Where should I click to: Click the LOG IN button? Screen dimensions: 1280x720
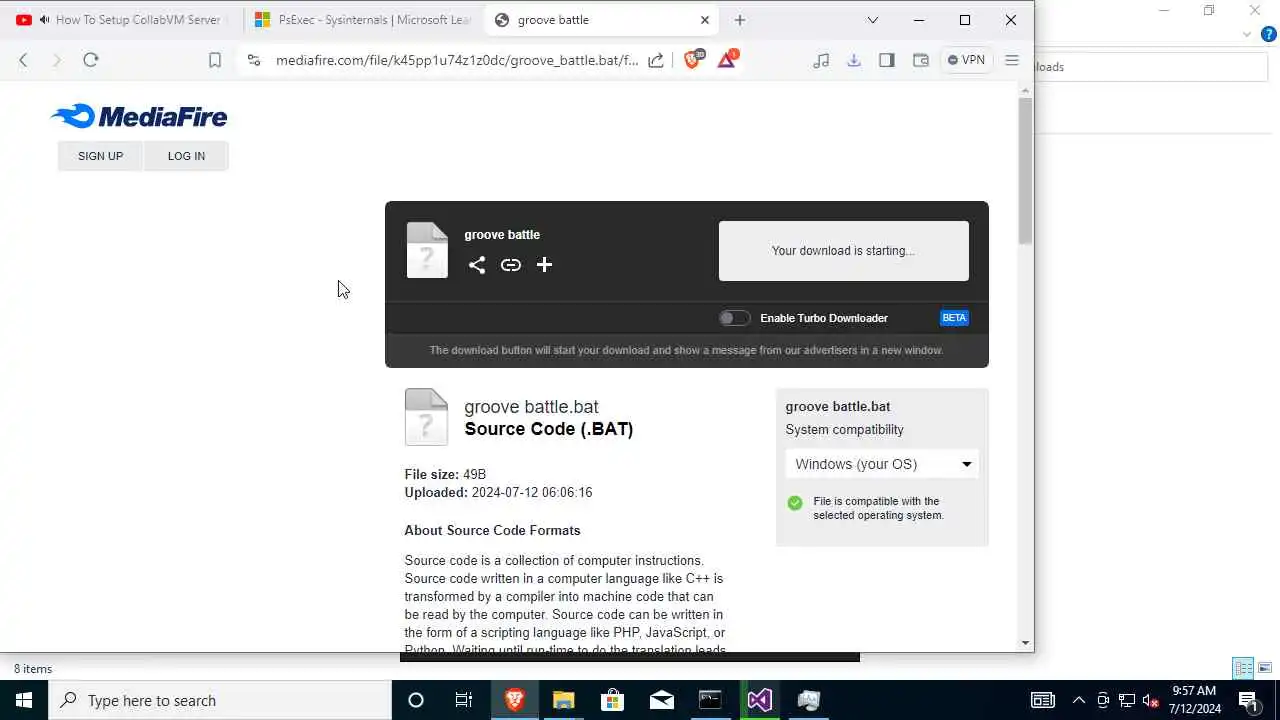point(186,156)
